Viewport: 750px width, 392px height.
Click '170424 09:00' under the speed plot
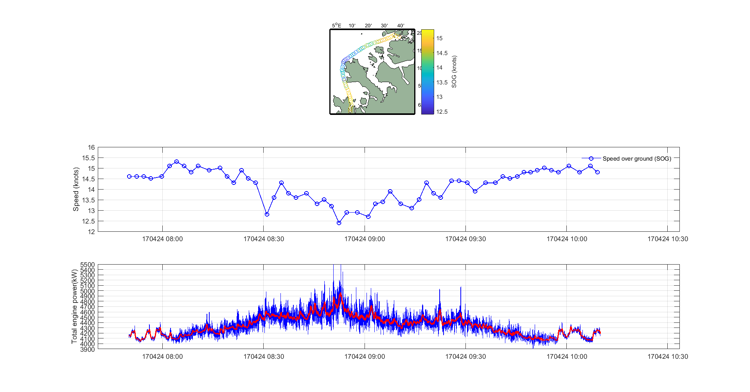[x=364, y=239]
